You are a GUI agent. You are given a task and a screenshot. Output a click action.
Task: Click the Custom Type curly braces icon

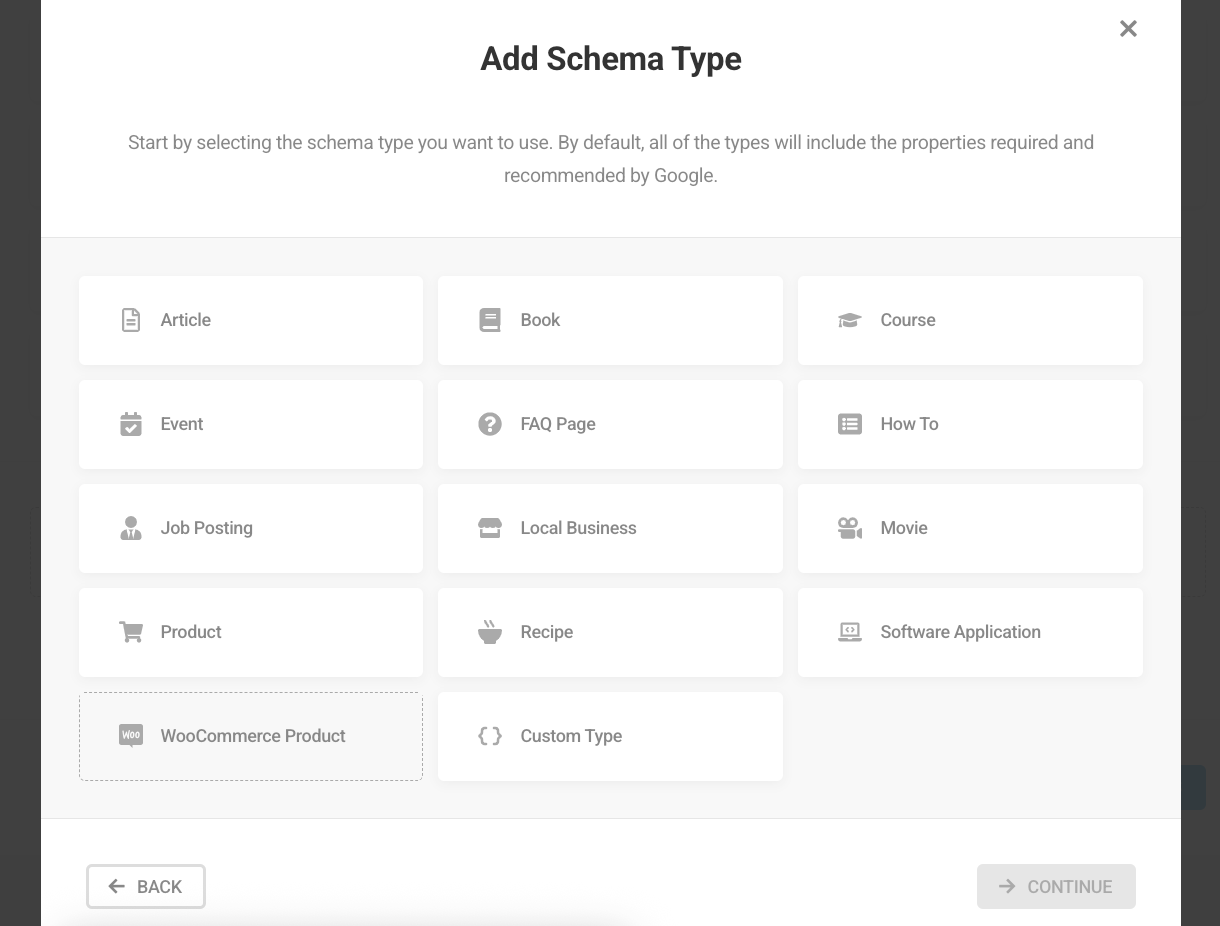[x=490, y=736]
